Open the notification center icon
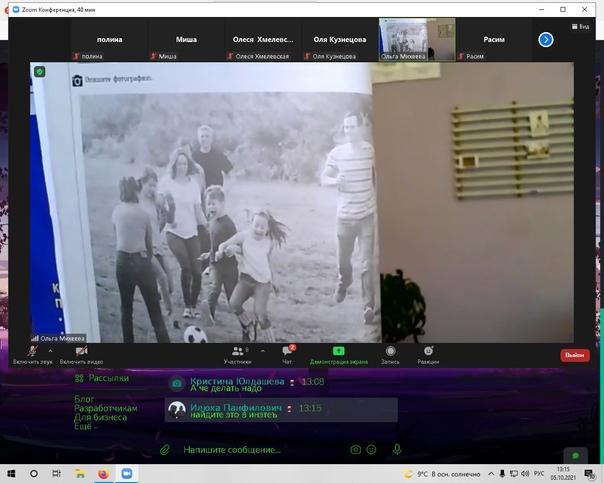The image size is (604, 483). pyautogui.click(x=589, y=474)
